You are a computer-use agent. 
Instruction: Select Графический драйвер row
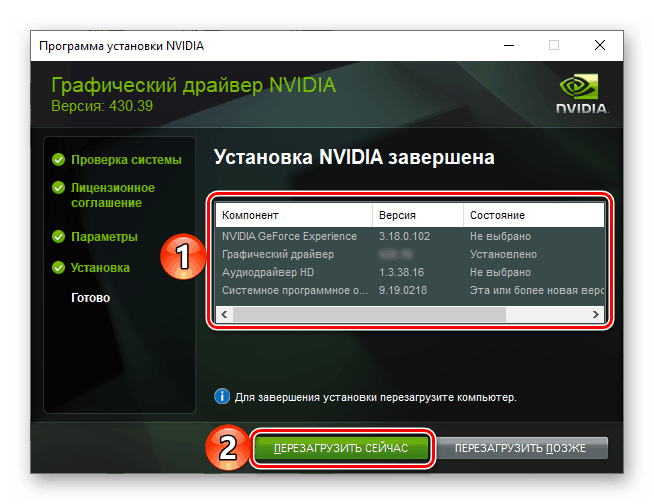[x=410, y=254]
